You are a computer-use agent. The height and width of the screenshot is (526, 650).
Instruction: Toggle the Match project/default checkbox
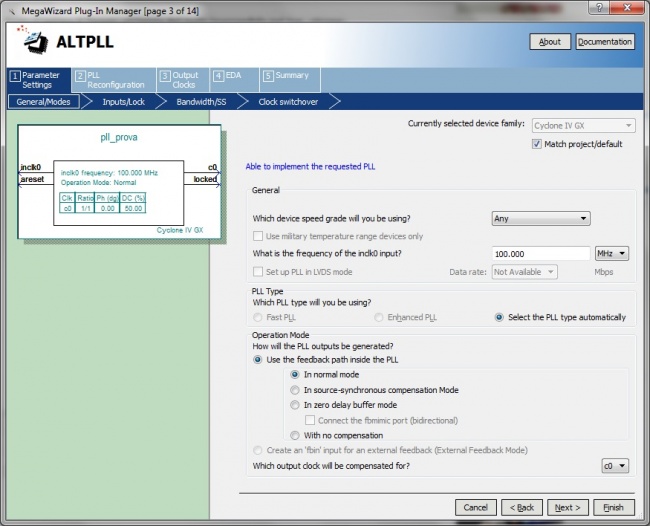tap(537, 144)
